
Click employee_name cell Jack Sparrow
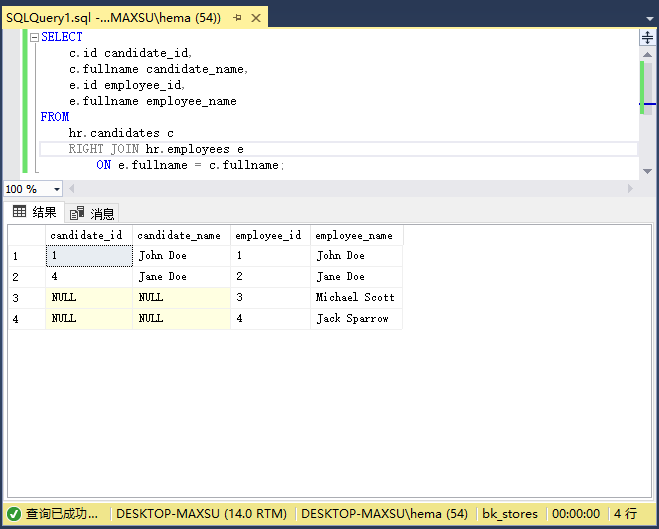pyautogui.click(x=356, y=319)
